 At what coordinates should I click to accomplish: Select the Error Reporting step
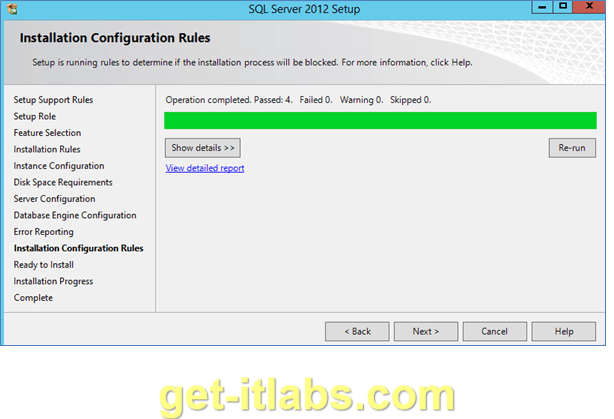[x=43, y=232]
